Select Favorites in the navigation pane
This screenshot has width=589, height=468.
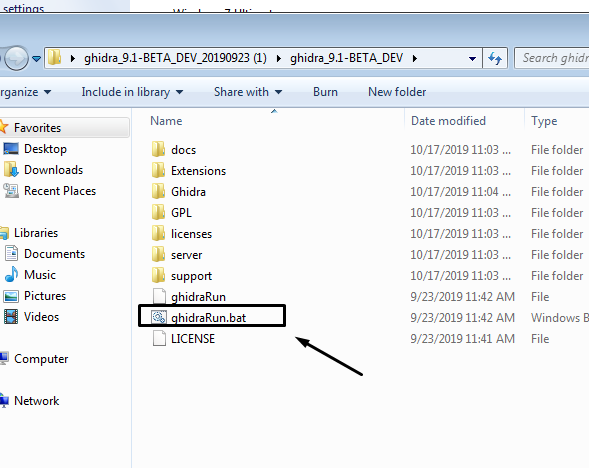(x=37, y=128)
